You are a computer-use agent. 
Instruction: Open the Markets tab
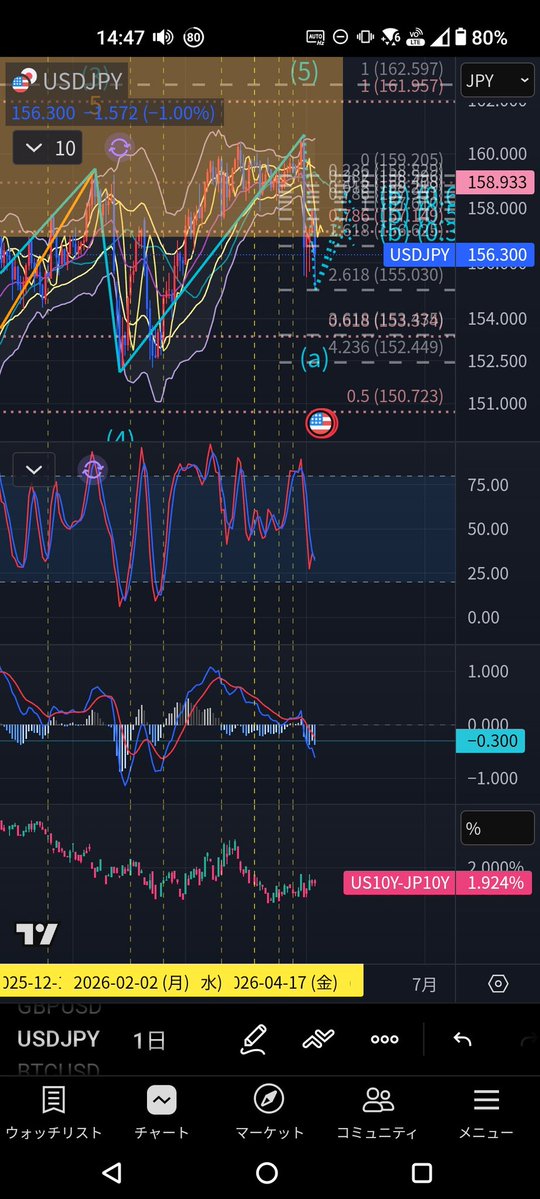[x=269, y=1113]
